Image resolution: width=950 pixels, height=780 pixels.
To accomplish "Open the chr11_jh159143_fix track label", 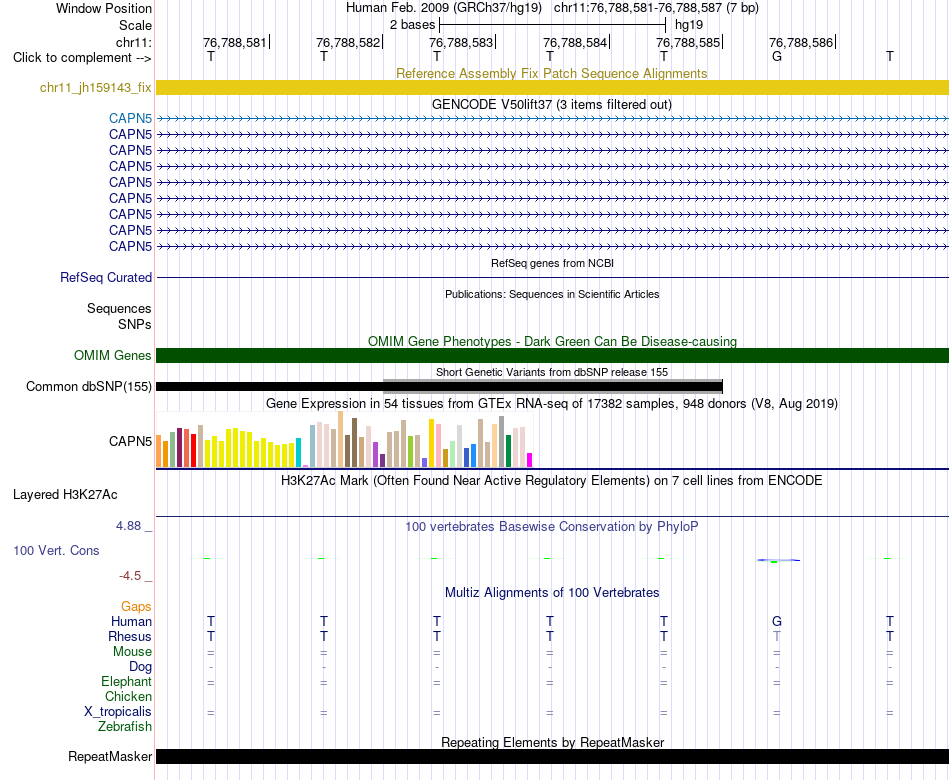I will pos(96,87).
